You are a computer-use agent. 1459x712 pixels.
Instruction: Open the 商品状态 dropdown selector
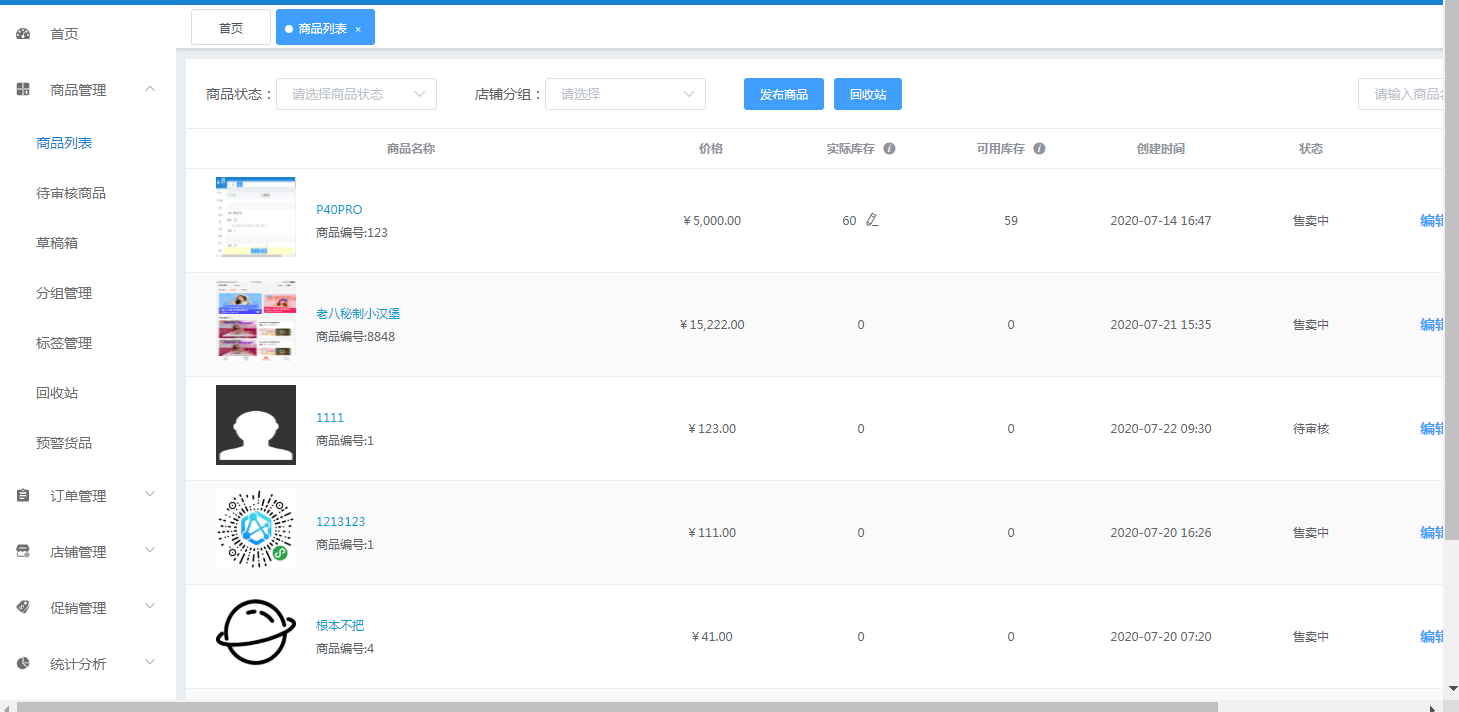click(356, 94)
